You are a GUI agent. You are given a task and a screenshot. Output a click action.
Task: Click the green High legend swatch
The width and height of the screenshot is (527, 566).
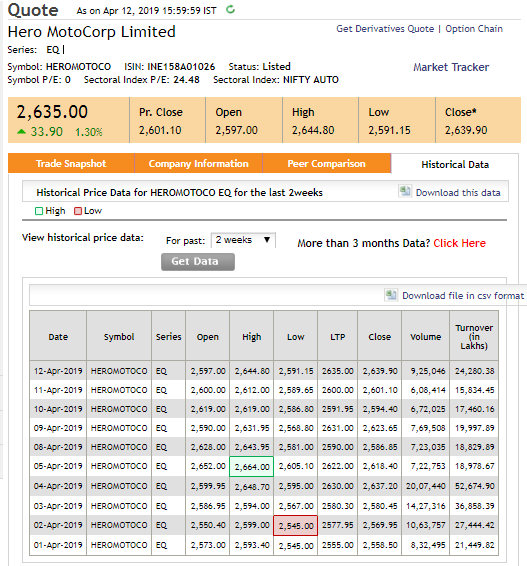(x=39, y=211)
